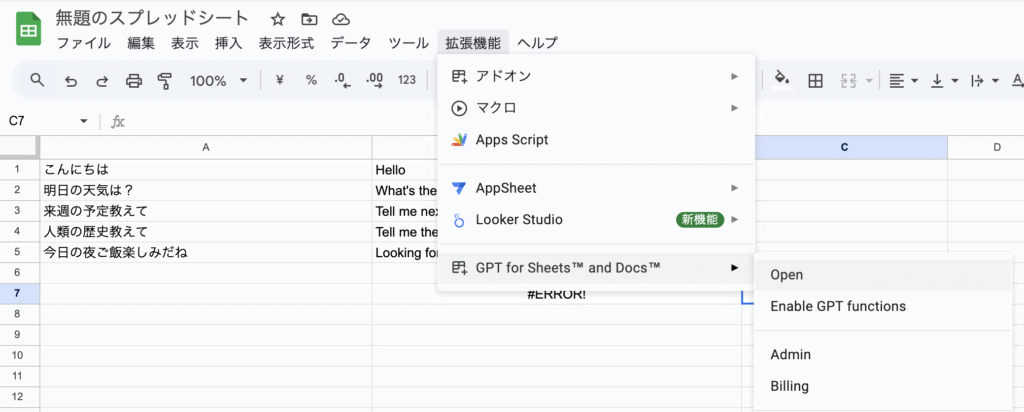The height and width of the screenshot is (412, 1024).
Task: Apply yen currency format
Action: click(x=280, y=80)
